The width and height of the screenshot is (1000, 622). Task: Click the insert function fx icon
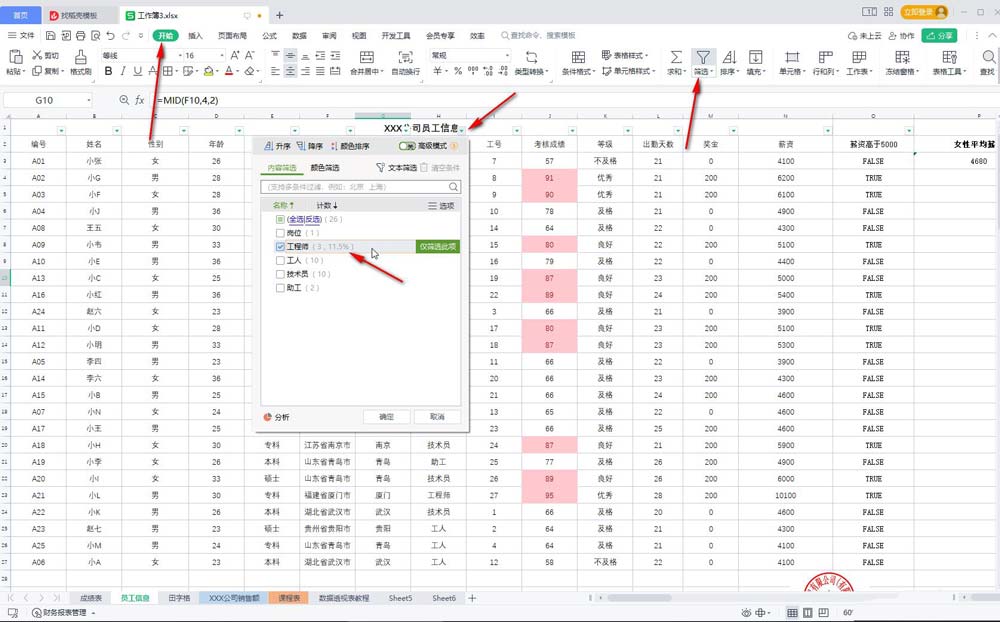pos(140,100)
